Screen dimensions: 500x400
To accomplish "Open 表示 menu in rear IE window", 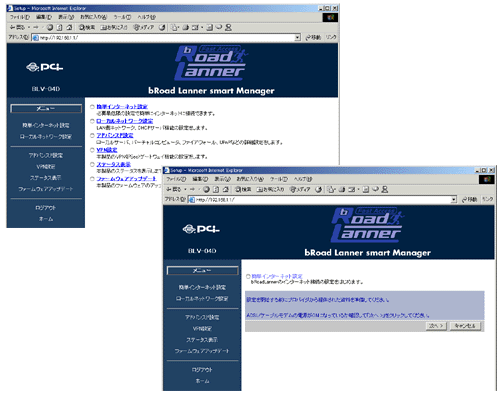I will point(66,17).
